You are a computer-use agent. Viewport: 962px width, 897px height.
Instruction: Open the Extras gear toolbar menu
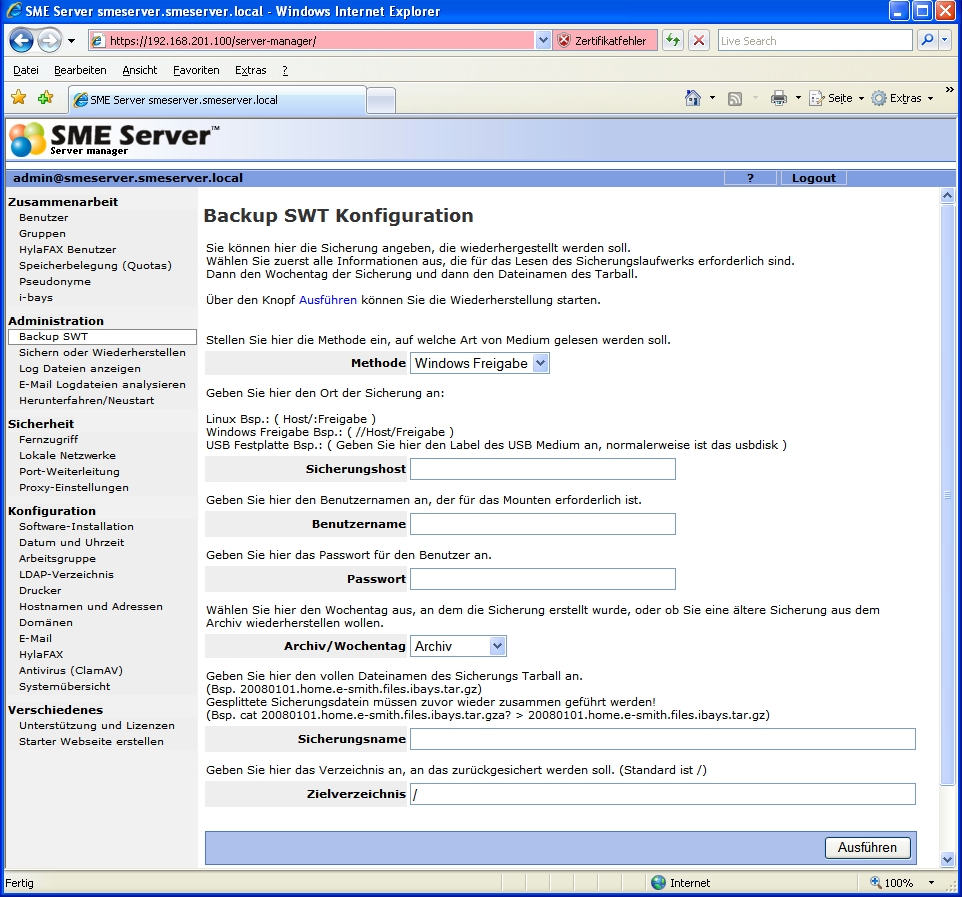pyautogui.click(x=902, y=98)
